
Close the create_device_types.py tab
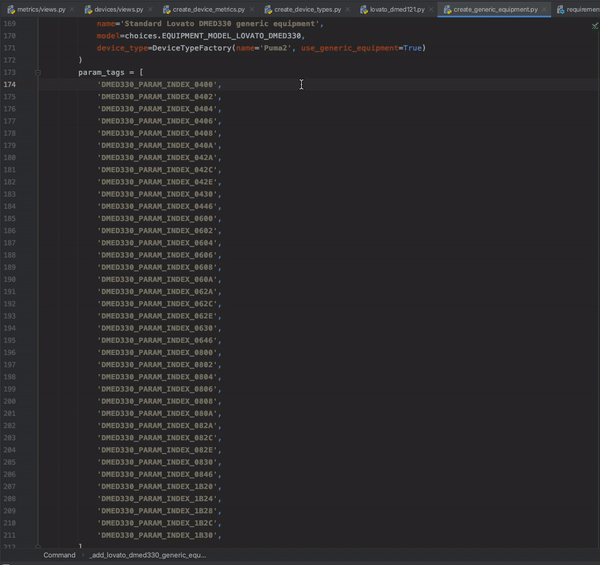point(347,10)
